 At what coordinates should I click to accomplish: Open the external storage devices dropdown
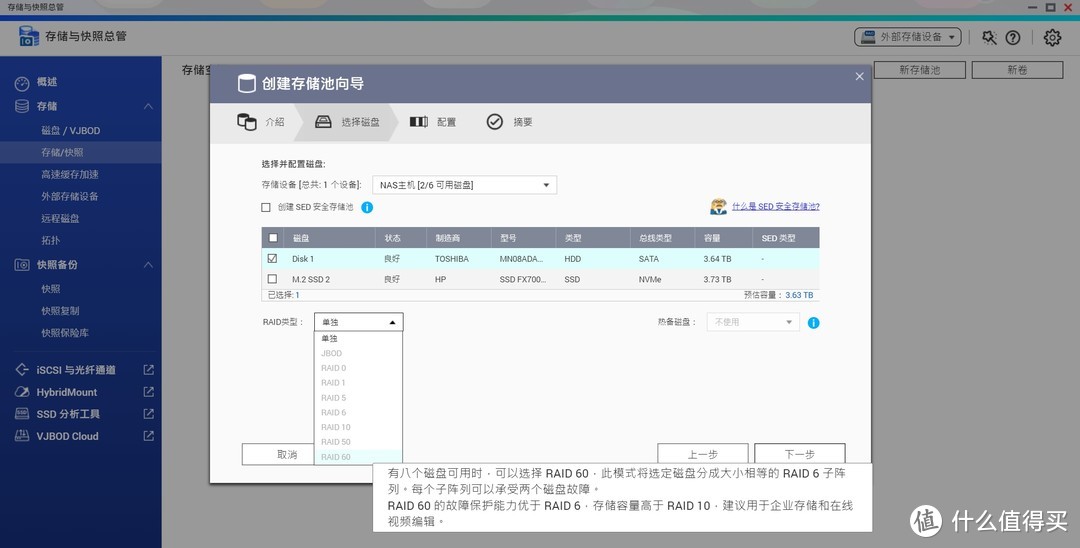point(908,37)
